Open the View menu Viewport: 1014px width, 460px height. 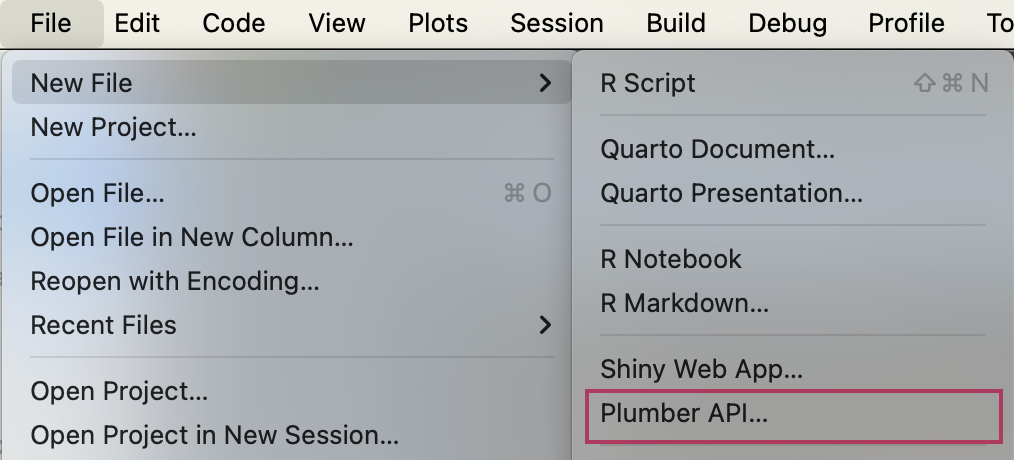(x=336, y=23)
